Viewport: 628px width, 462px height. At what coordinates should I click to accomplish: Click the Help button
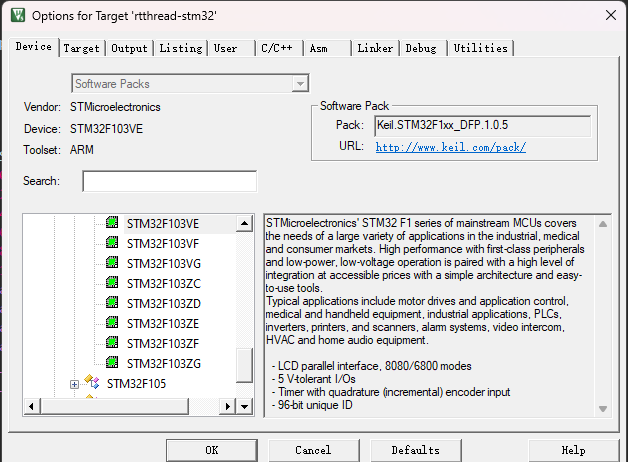click(x=574, y=450)
